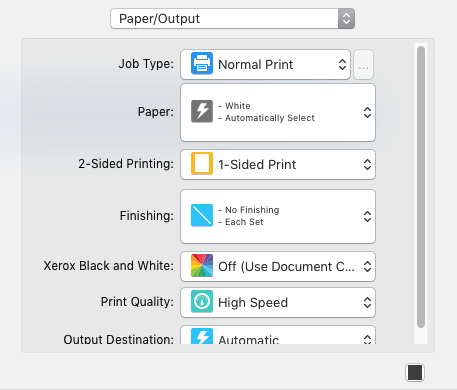Open the Paper dropdown showing White
This screenshot has height=390, width=457.
coord(278,113)
